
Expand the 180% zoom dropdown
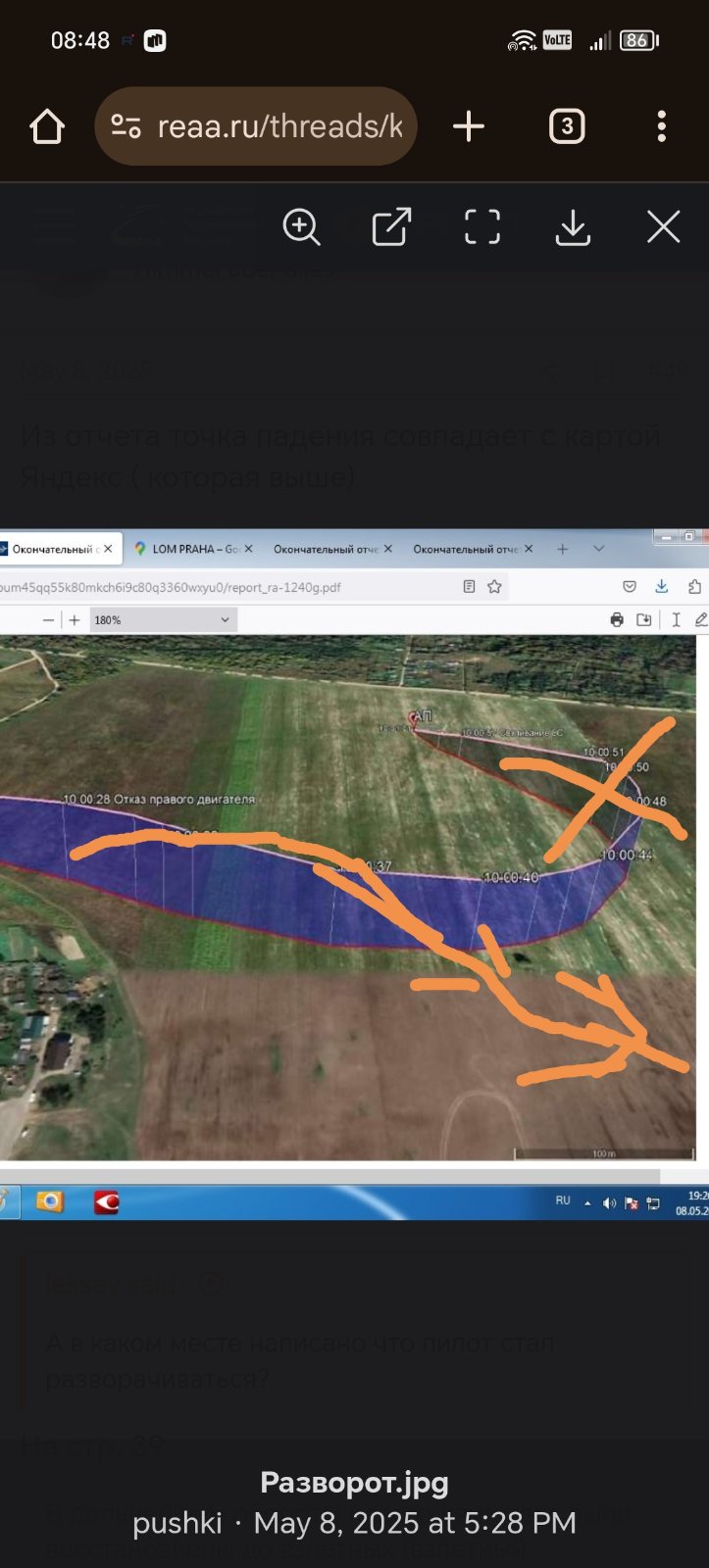pos(225,619)
